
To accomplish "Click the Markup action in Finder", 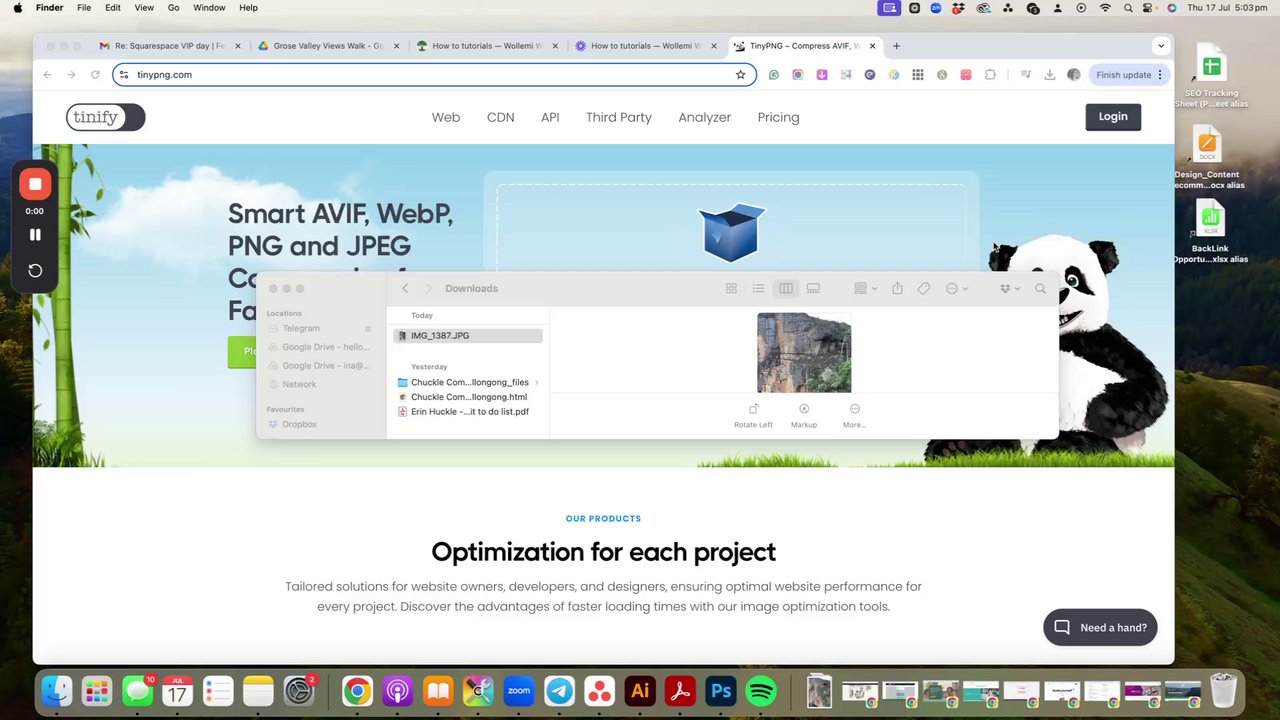I will (x=804, y=416).
